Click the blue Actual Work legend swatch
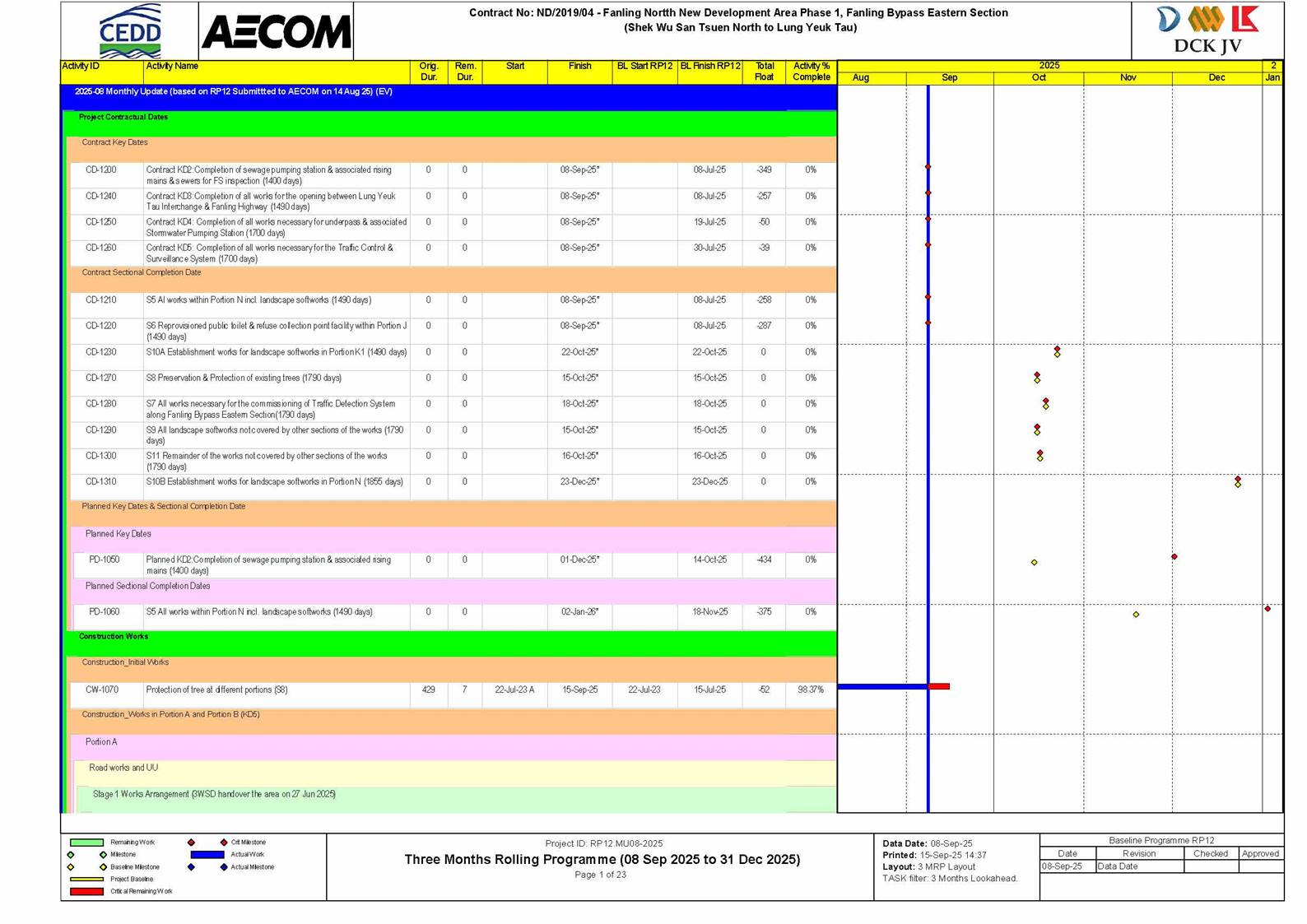 click(x=207, y=855)
